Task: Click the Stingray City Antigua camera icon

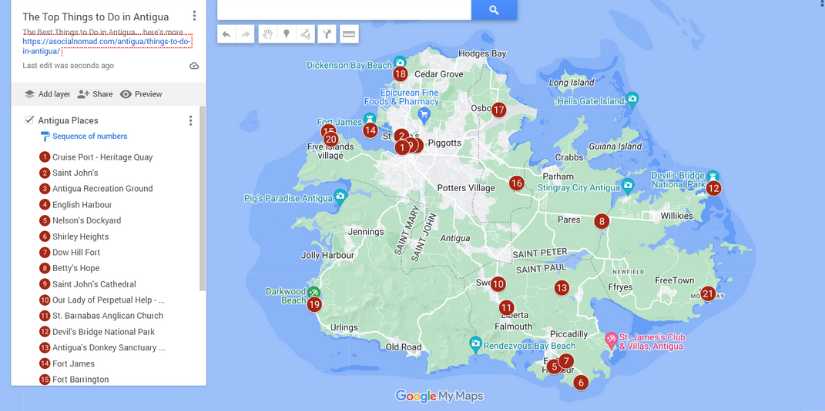Action: 628,185
